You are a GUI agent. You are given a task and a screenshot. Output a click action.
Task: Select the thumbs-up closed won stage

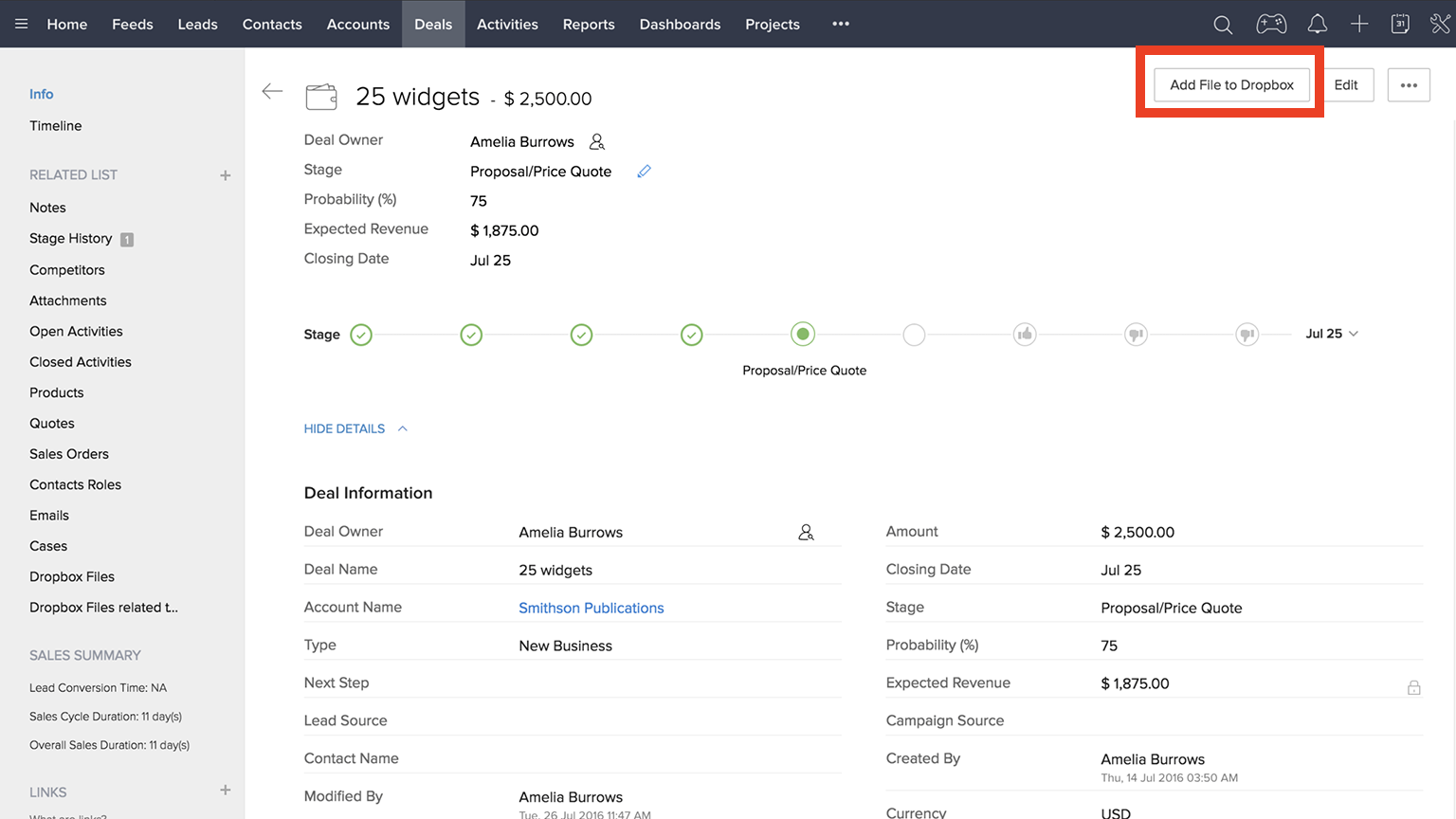[1025, 335]
